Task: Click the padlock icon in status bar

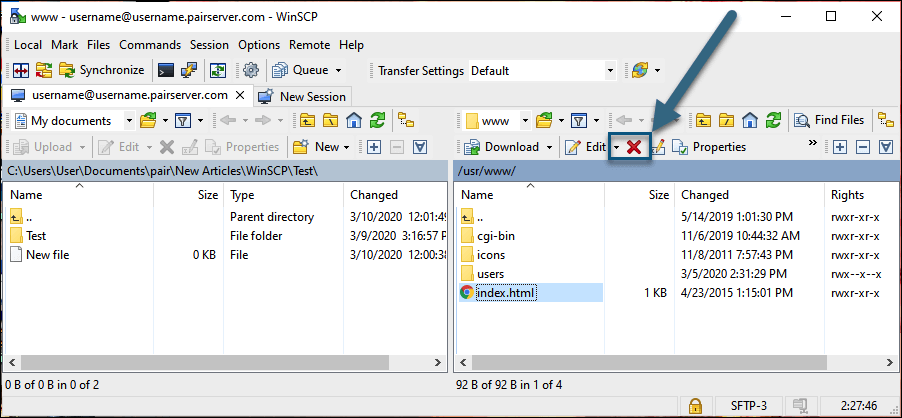Action: (x=694, y=405)
